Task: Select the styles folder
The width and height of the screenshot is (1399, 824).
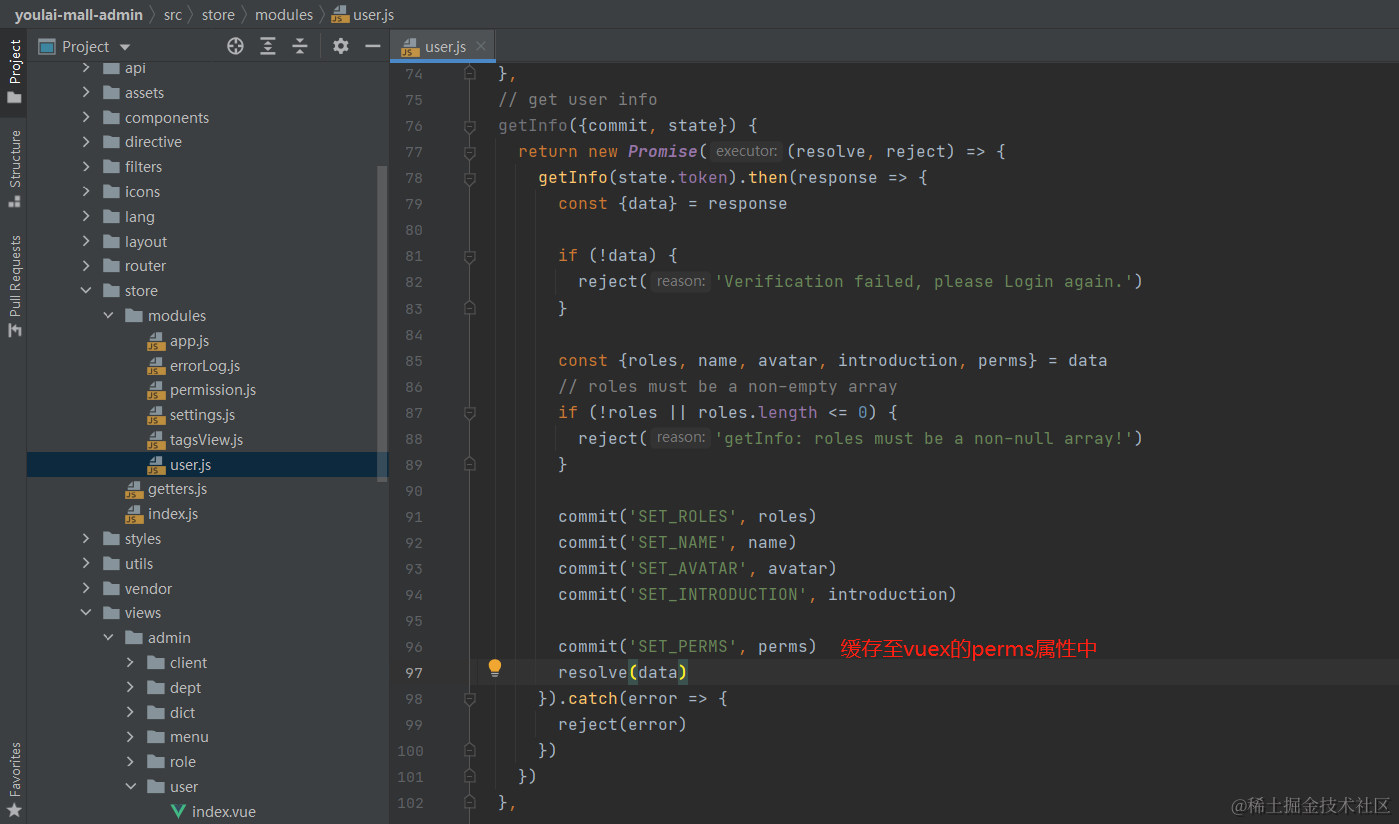Action: pos(142,539)
